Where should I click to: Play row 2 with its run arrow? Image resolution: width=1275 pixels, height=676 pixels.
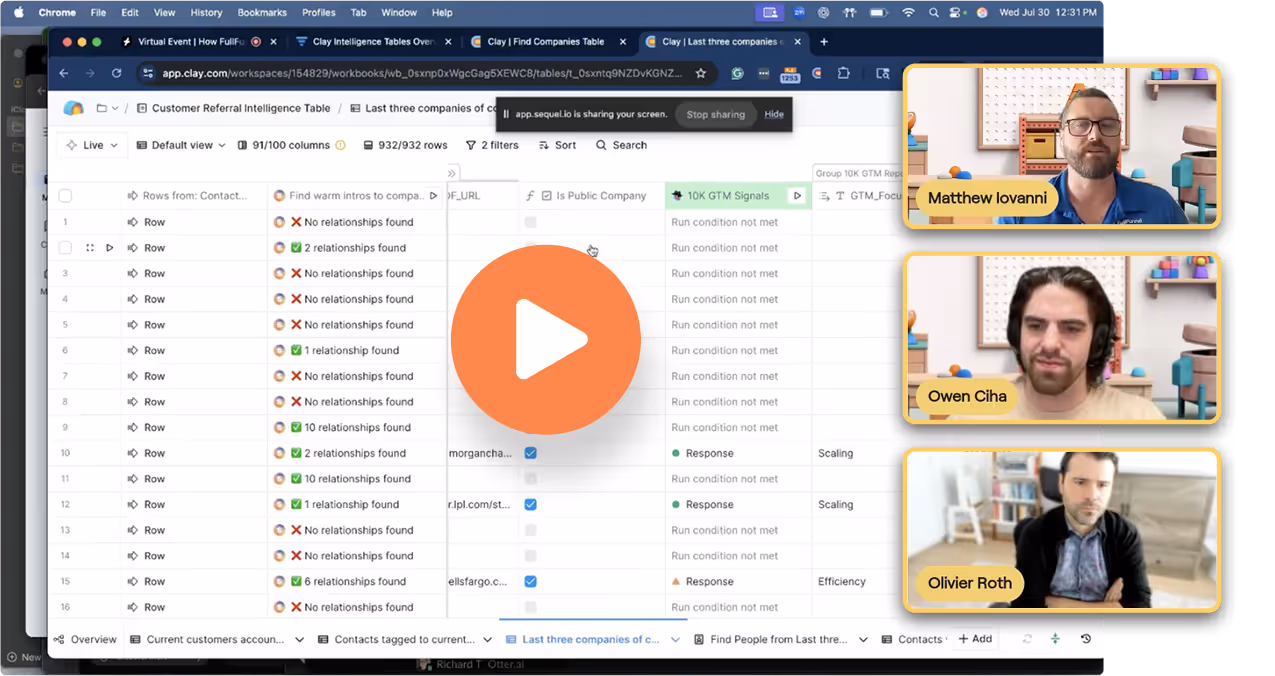[110, 248]
